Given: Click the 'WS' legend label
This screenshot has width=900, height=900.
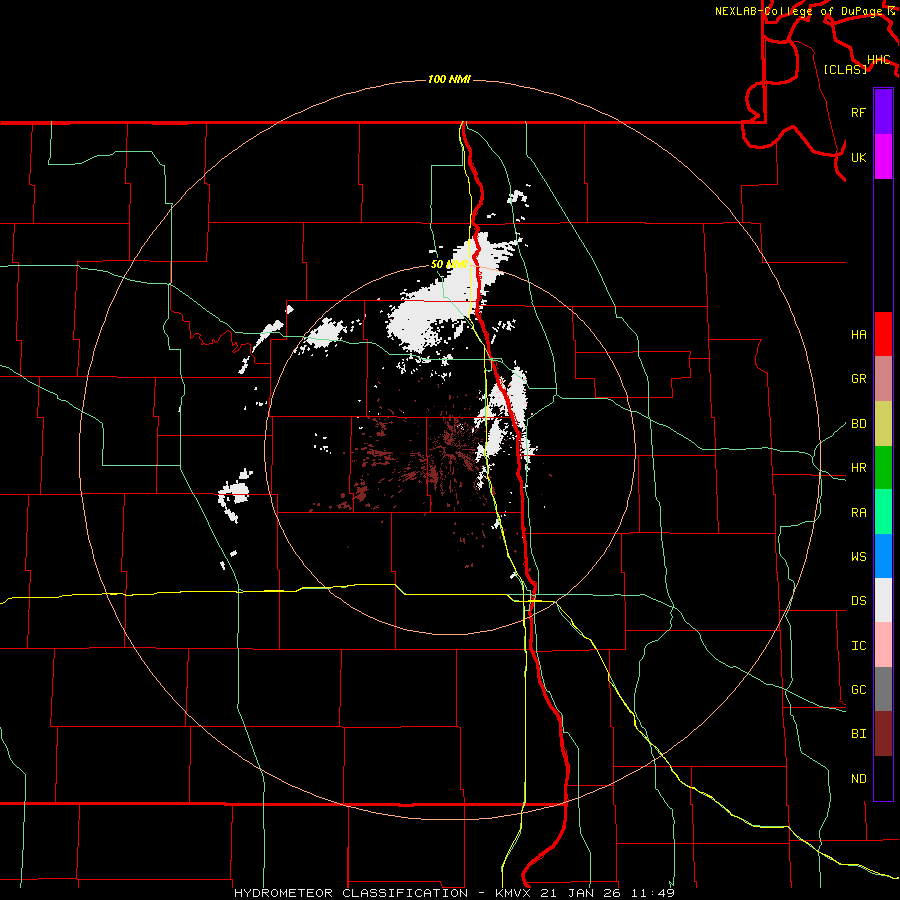Looking at the screenshot, I should [x=859, y=557].
